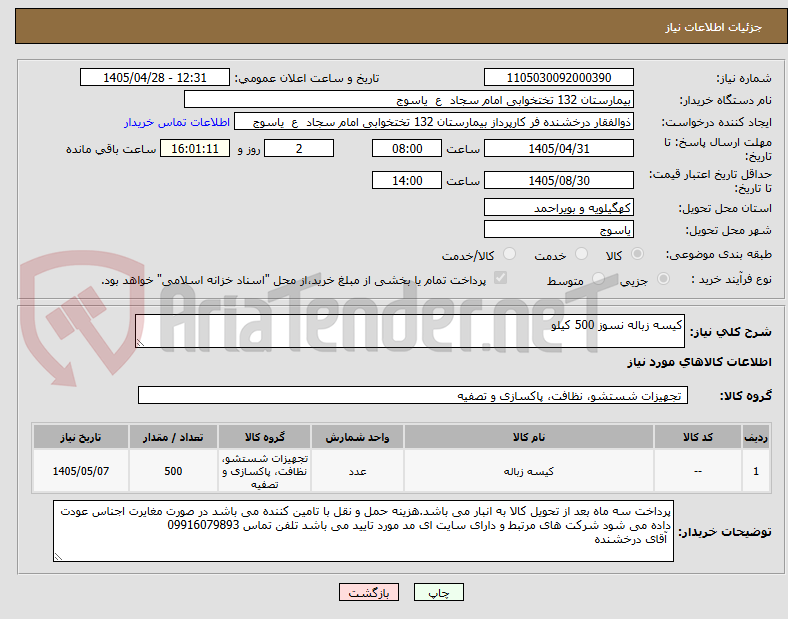Screen dimensions: 788x619
Task: Click the remaining time field 16:01:11
Action: [x=195, y=148]
